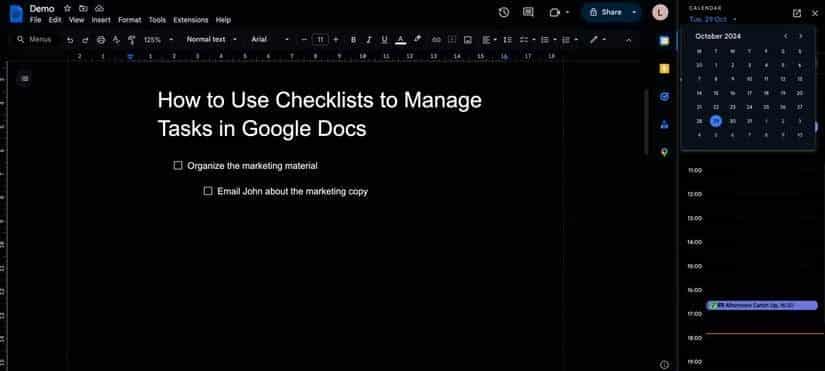Undo the last action
The image size is (825, 371).
pyautogui.click(x=70, y=39)
